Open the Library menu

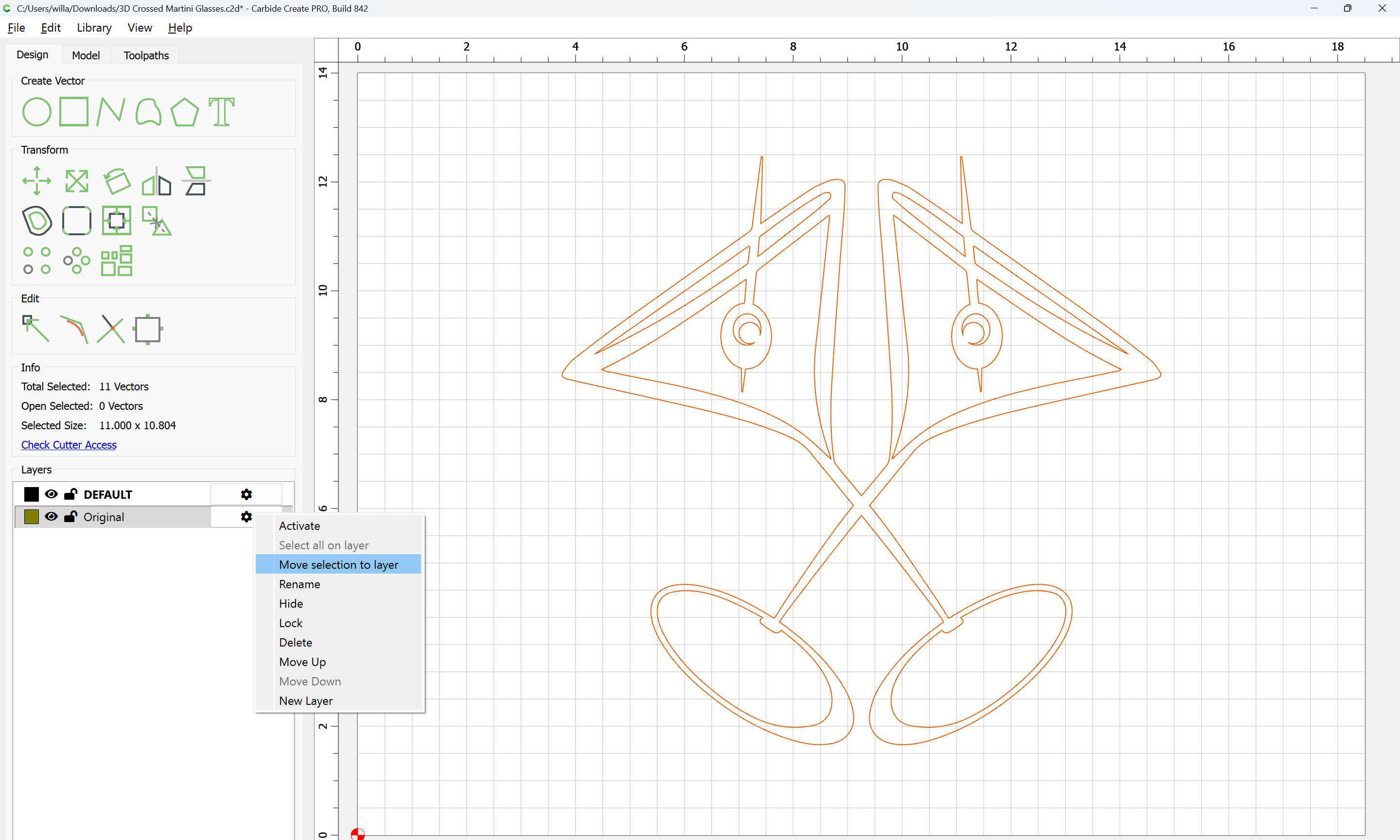pos(94,28)
